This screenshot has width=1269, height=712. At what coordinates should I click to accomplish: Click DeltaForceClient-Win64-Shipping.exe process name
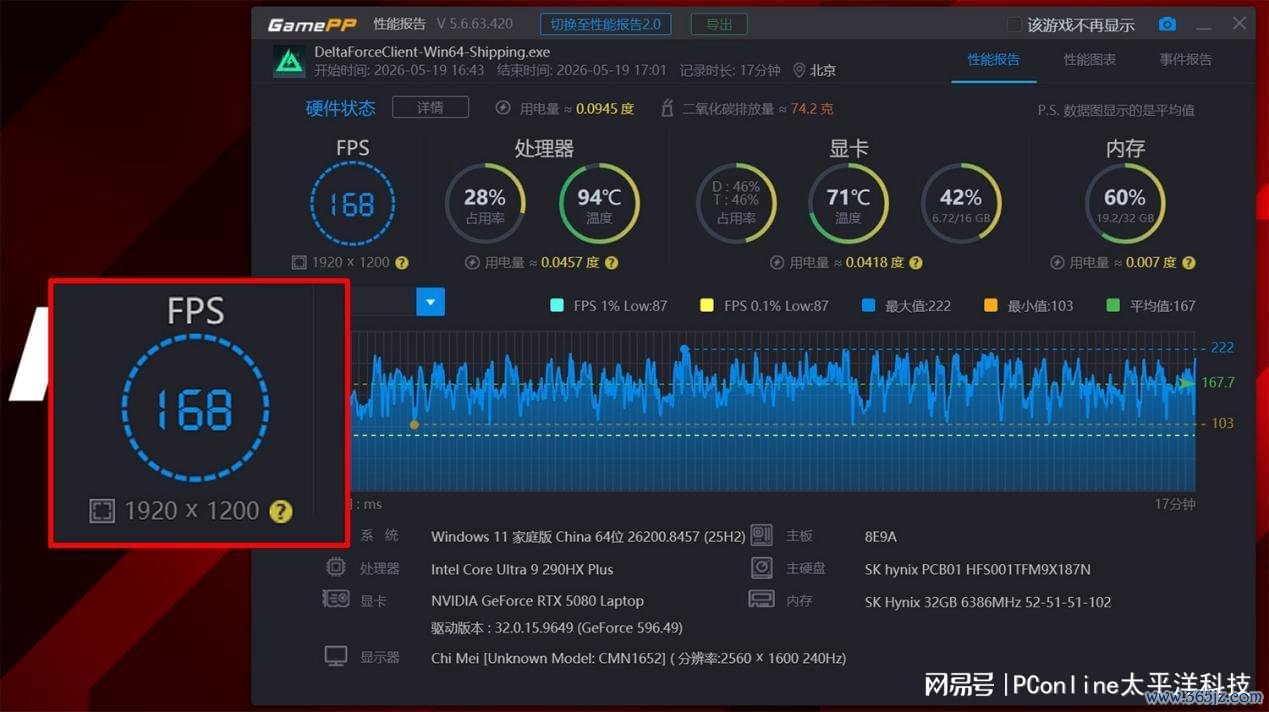pyautogui.click(x=432, y=52)
